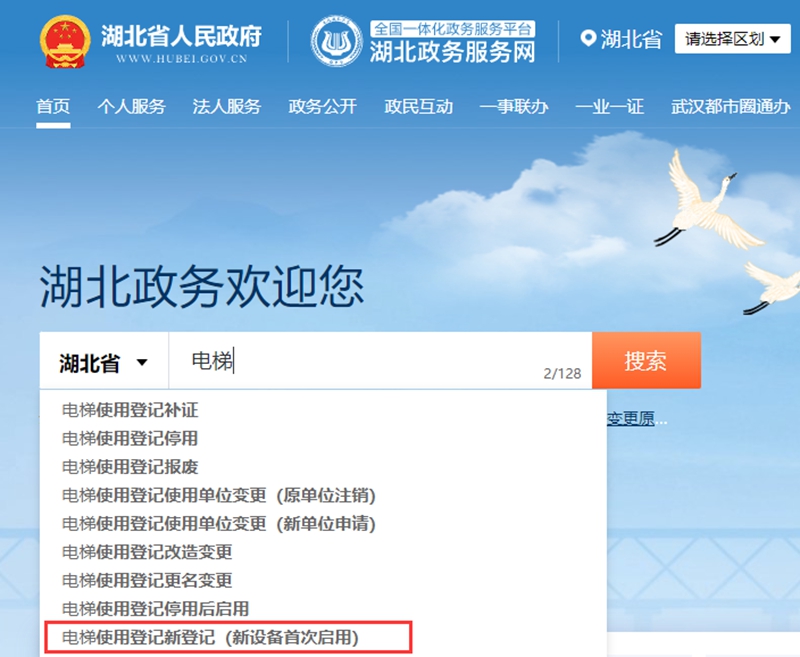800x657 pixels.
Task: Go to the 首页 tab
Action: pos(53,107)
